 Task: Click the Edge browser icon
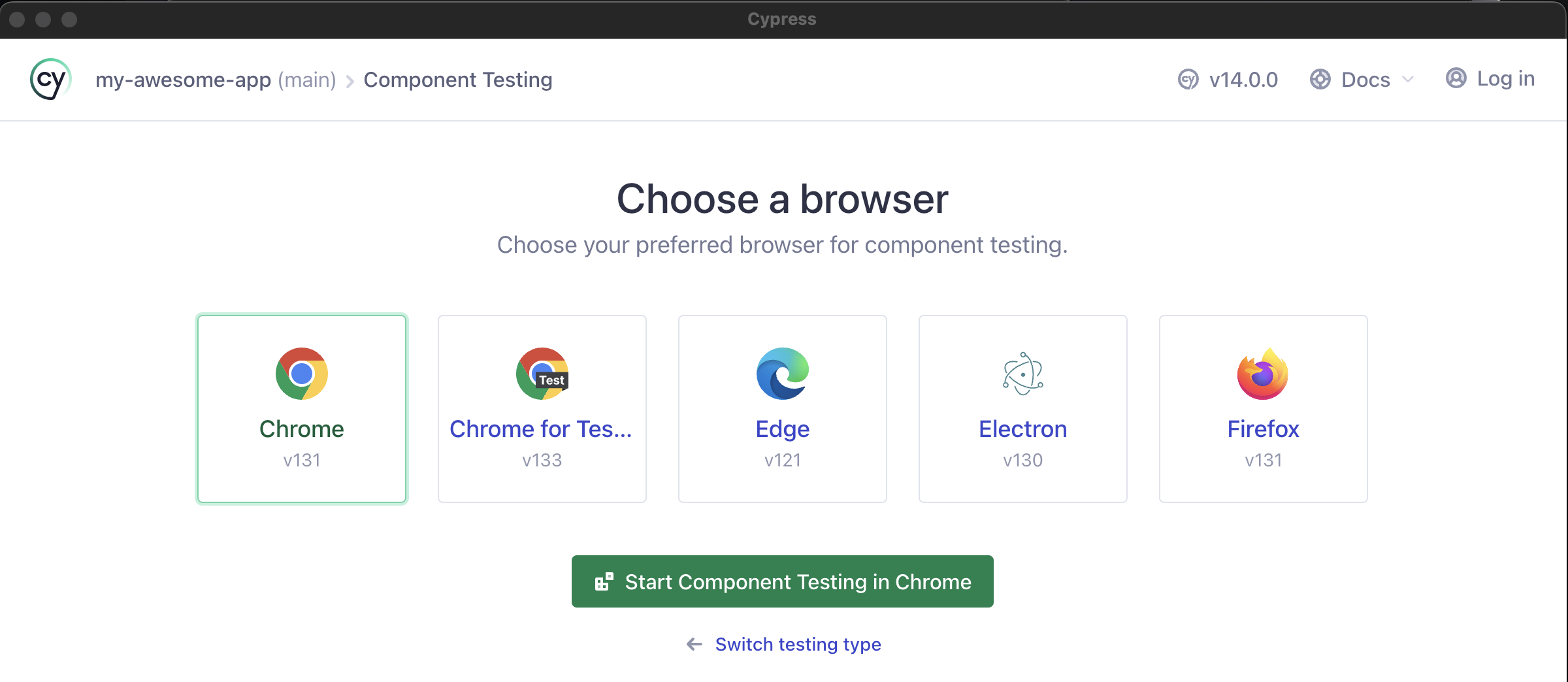pyautogui.click(x=782, y=374)
